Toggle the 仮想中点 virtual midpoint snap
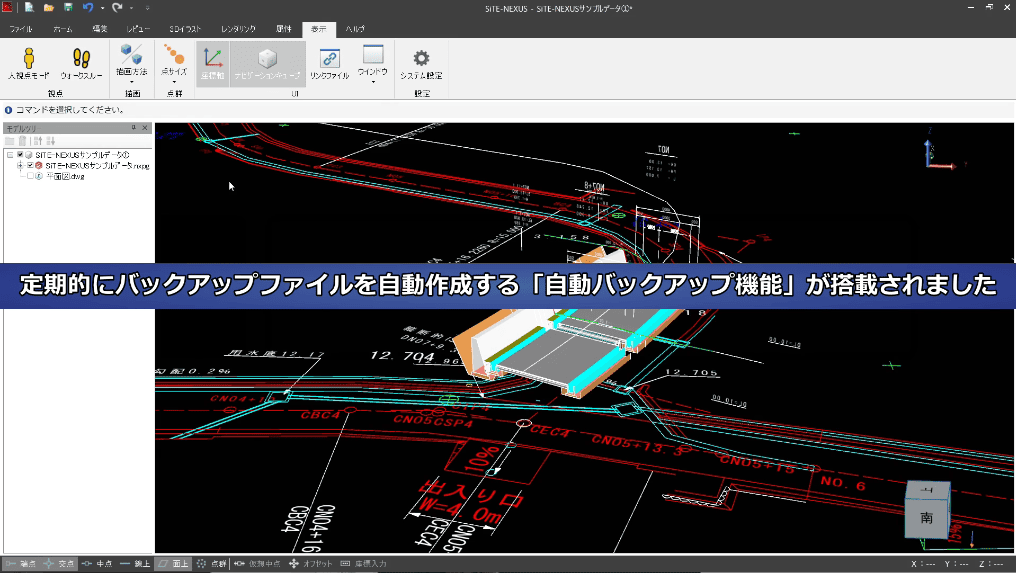 [x=257, y=564]
